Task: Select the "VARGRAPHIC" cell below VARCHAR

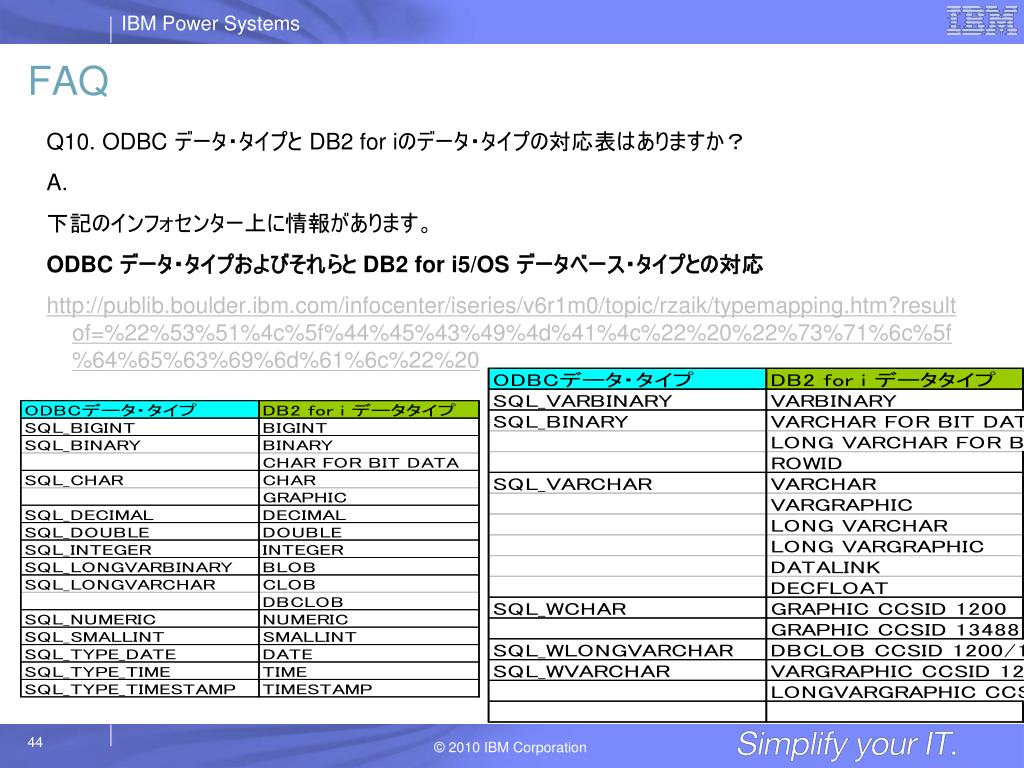Action: click(x=895, y=505)
